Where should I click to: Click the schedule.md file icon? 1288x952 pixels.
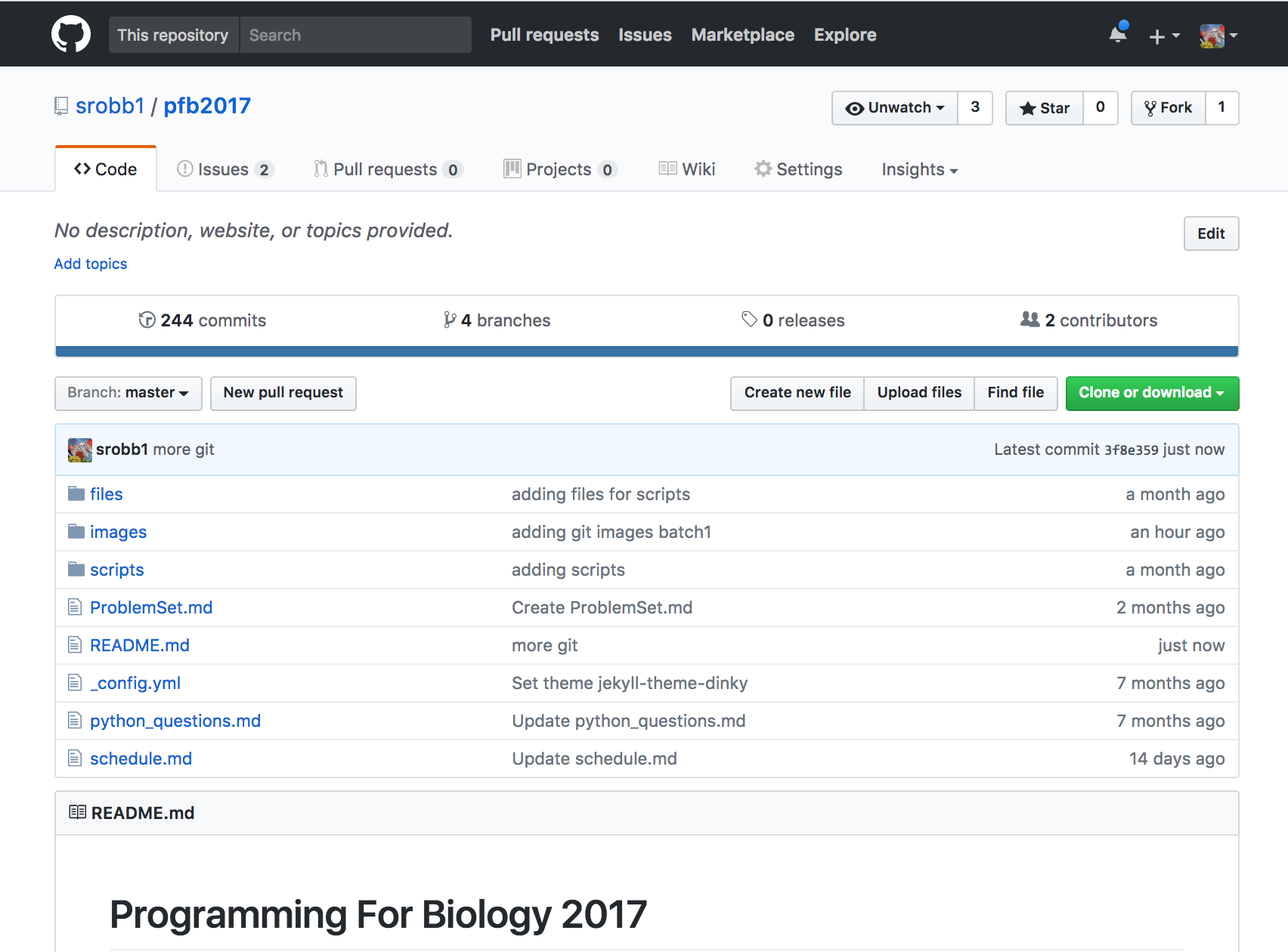tap(75, 758)
